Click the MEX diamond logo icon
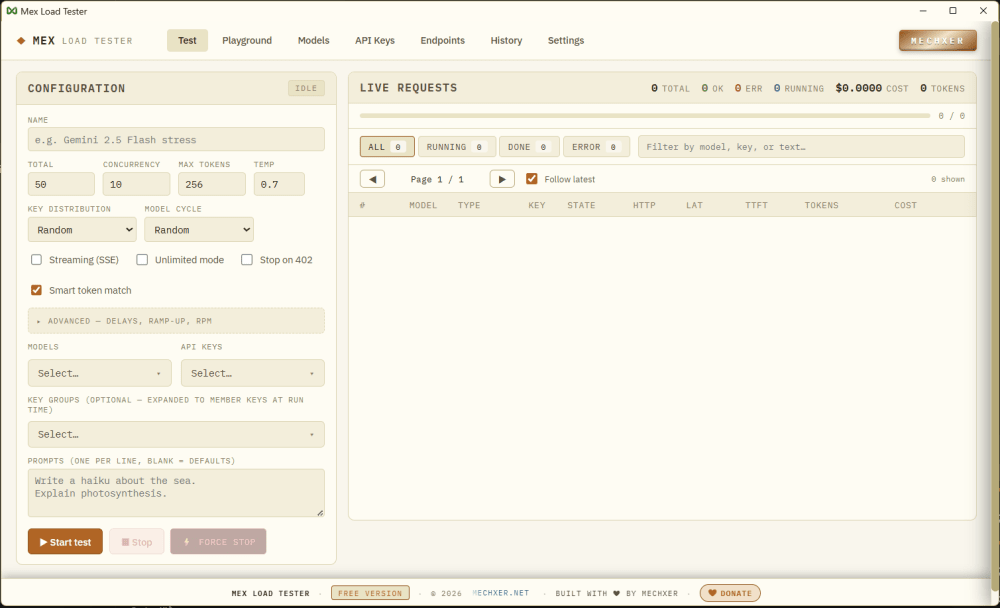The width and height of the screenshot is (1000, 608). pyautogui.click(x=21, y=40)
